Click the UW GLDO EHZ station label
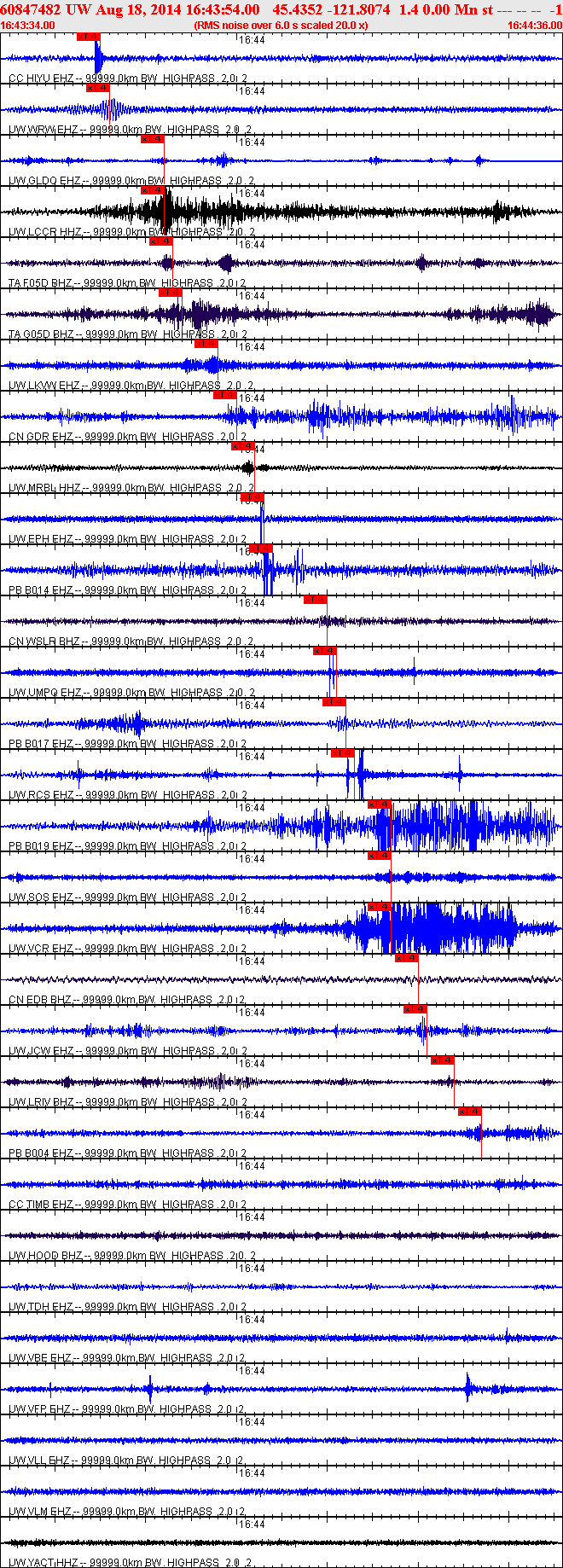 coord(44,181)
